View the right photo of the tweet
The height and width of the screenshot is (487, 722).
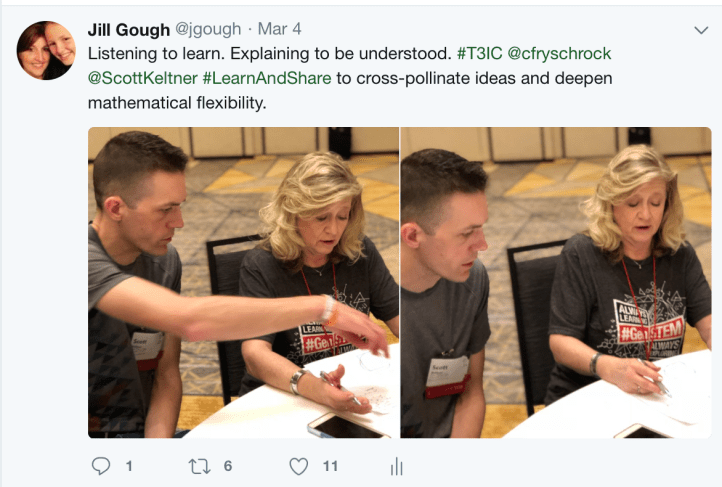[556, 282]
